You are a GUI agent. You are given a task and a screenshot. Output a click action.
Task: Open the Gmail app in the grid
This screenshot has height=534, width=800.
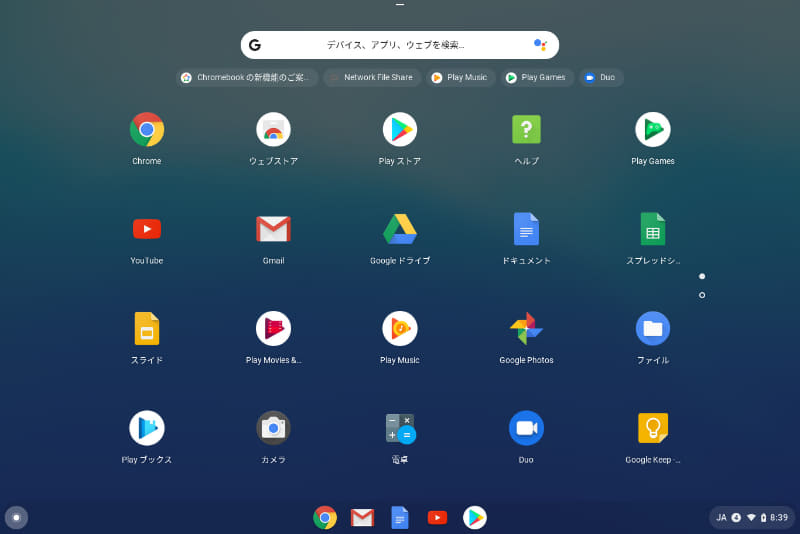click(x=273, y=229)
